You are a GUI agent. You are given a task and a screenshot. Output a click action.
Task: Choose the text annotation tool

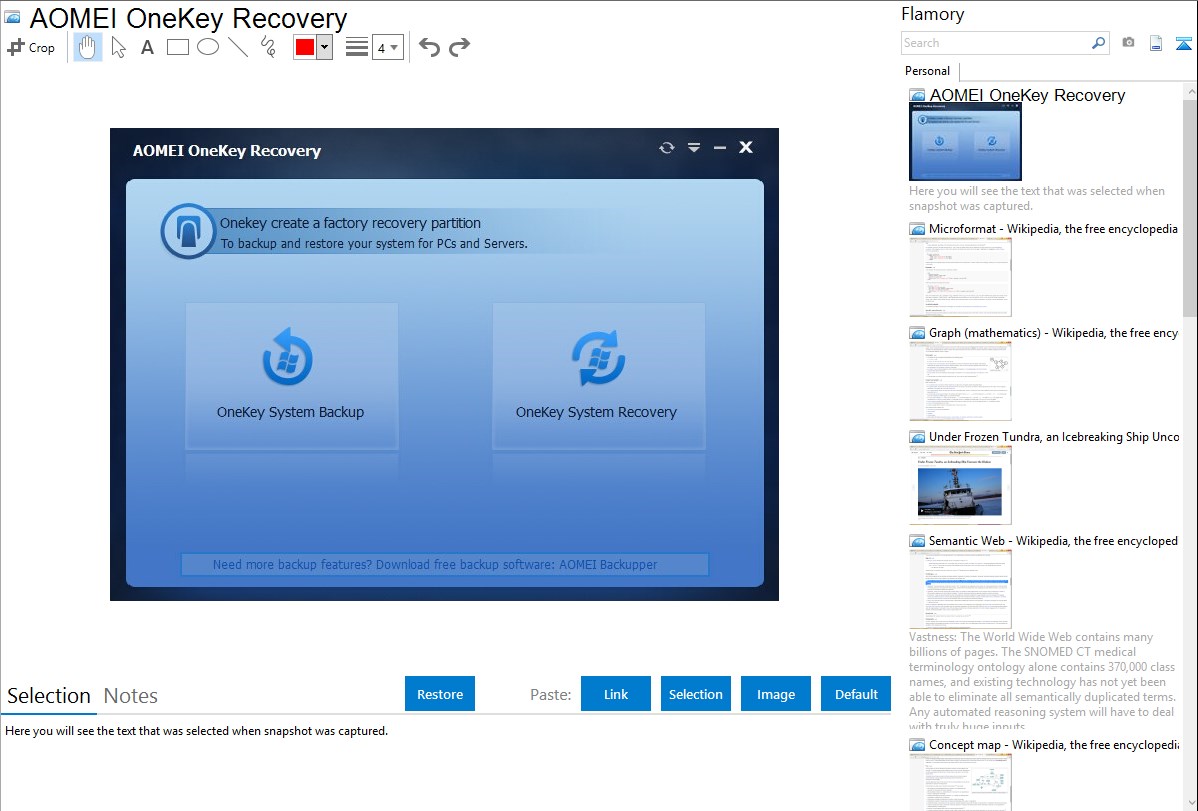(147, 47)
